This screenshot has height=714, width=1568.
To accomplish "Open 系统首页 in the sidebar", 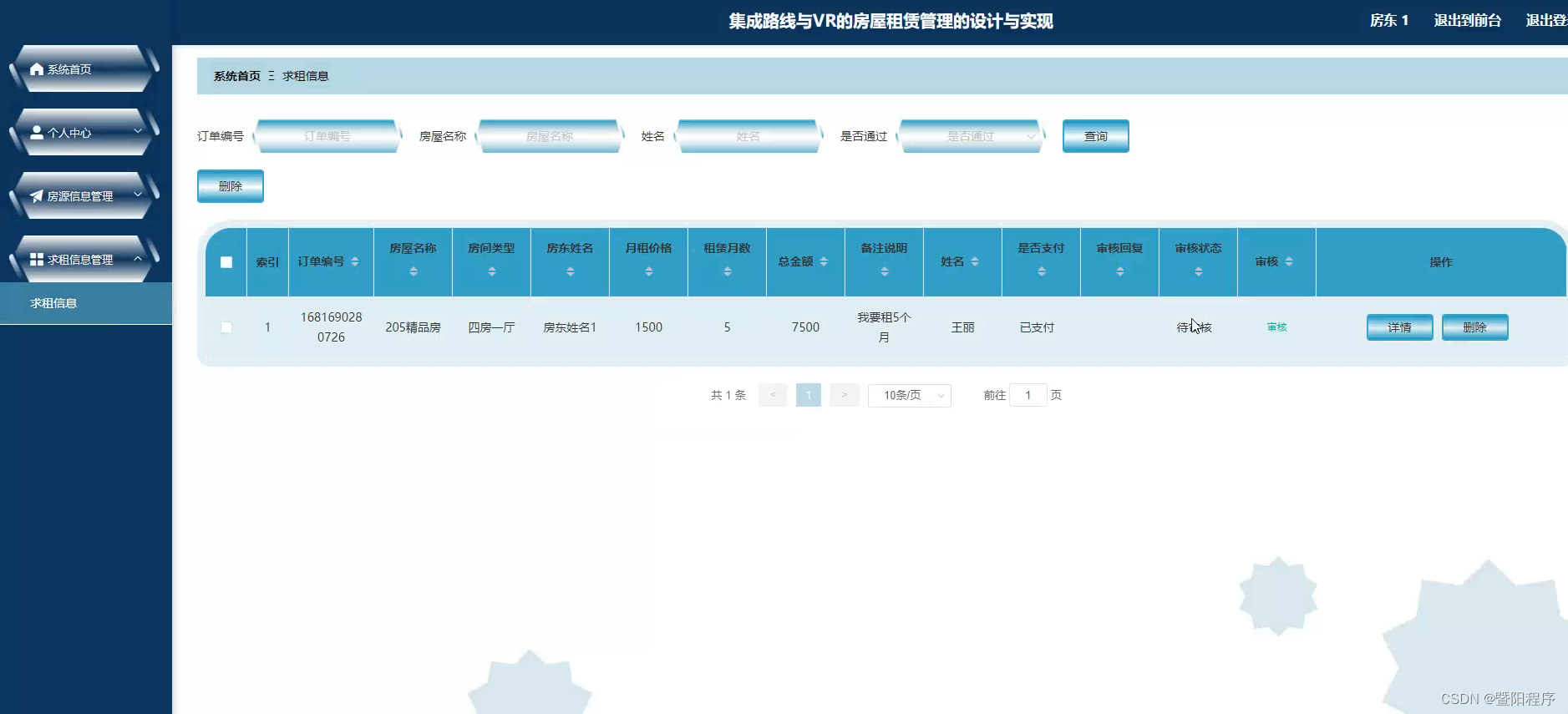I will point(84,69).
